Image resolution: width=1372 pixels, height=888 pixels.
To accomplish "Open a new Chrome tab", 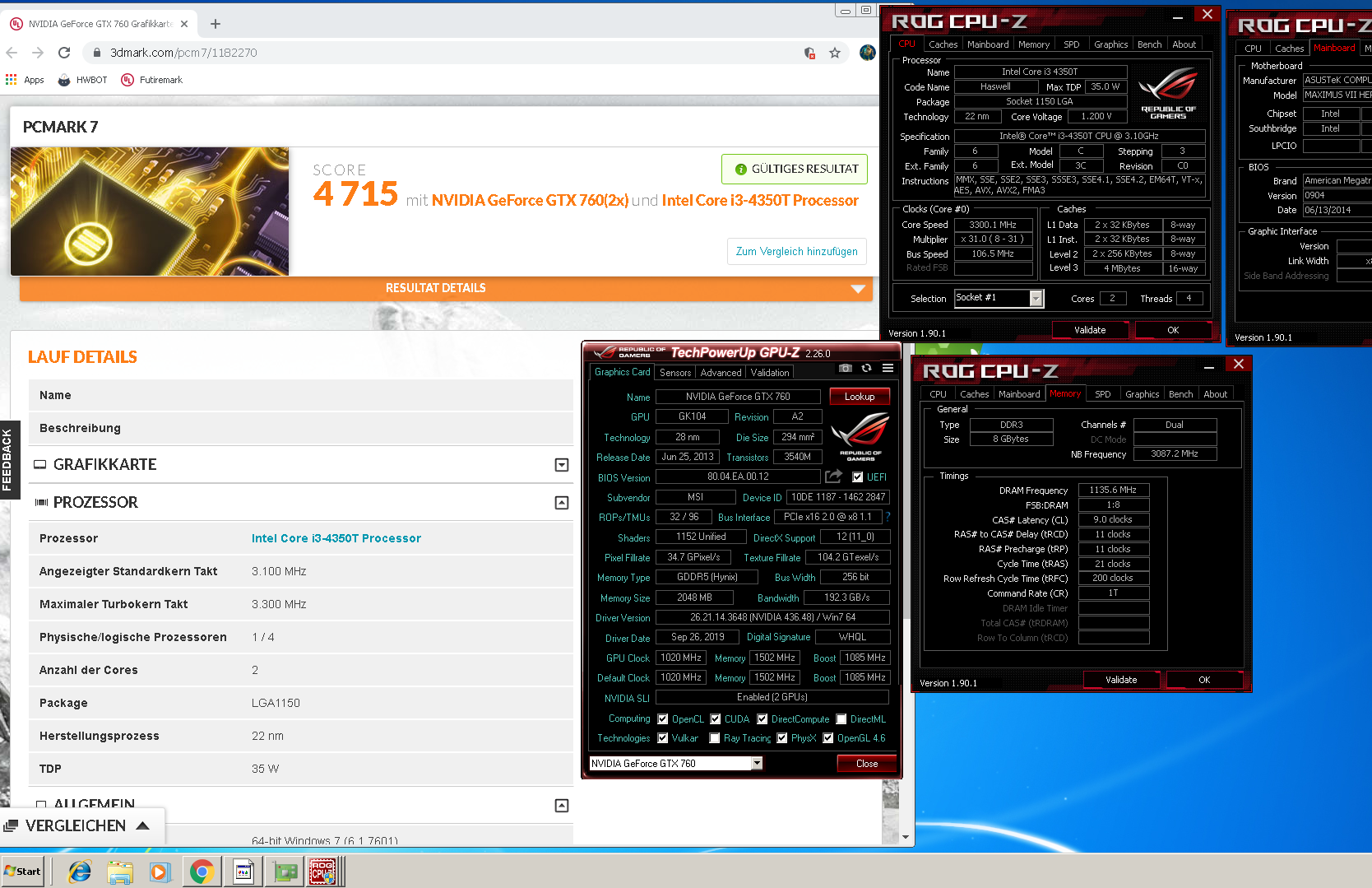I will click(x=216, y=24).
